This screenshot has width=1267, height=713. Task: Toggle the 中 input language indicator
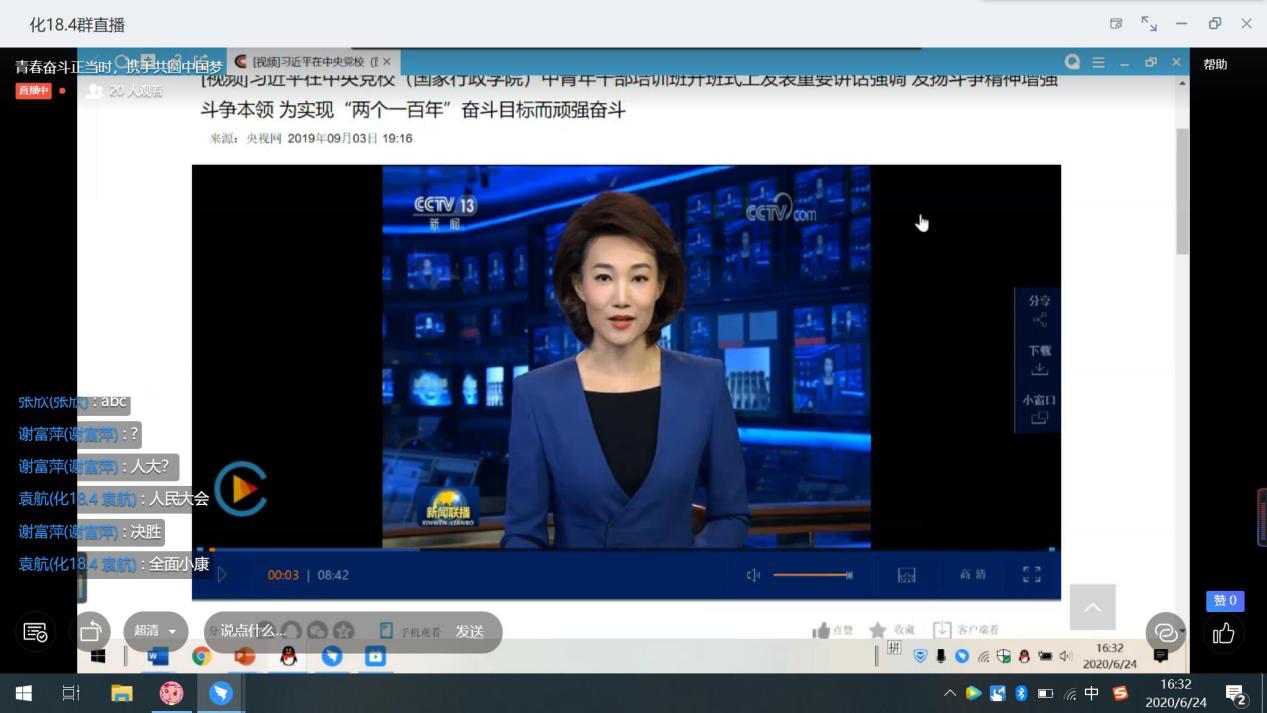pos(1093,693)
